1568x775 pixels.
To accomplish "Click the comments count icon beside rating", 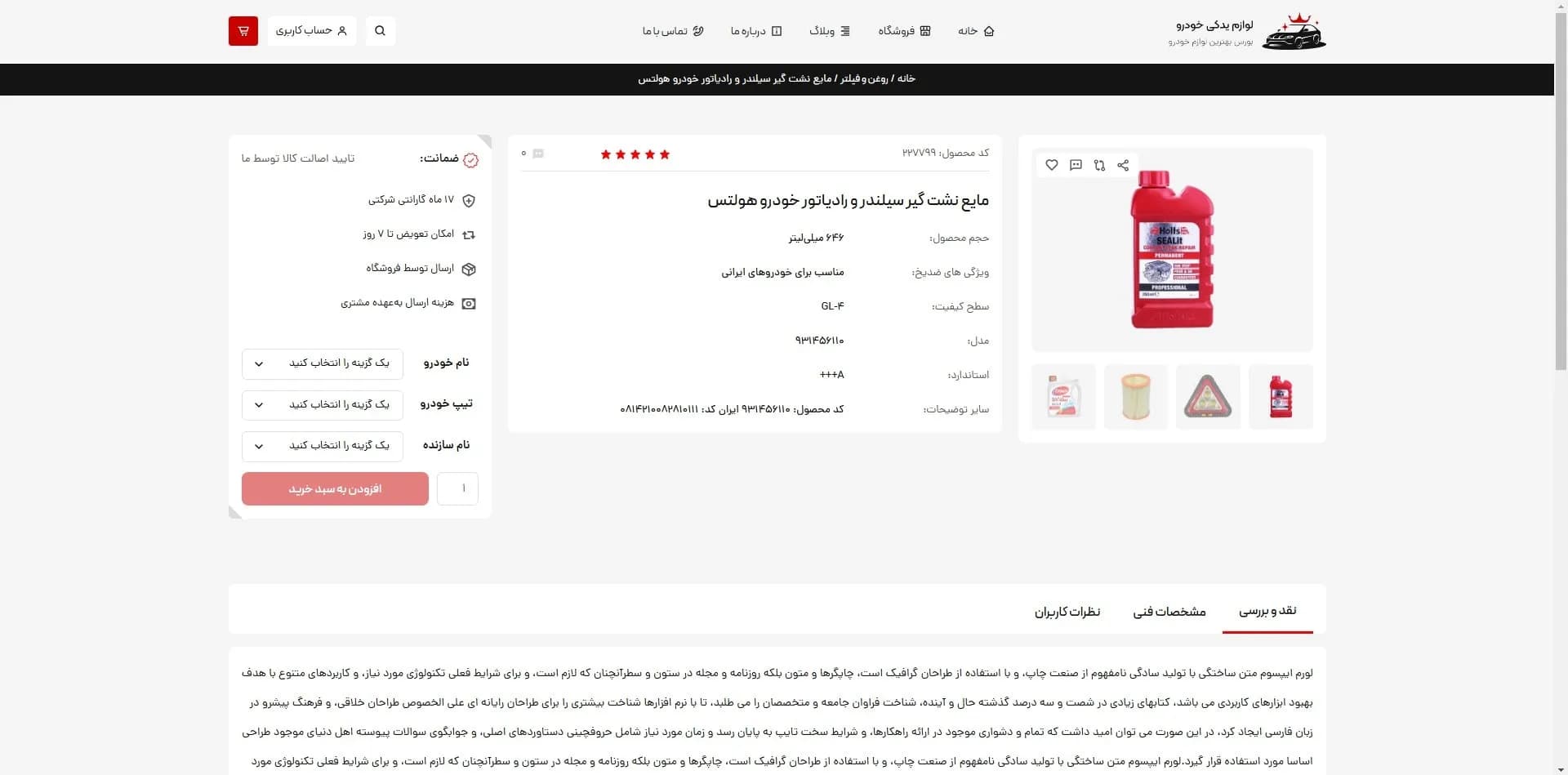I will click(x=538, y=154).
